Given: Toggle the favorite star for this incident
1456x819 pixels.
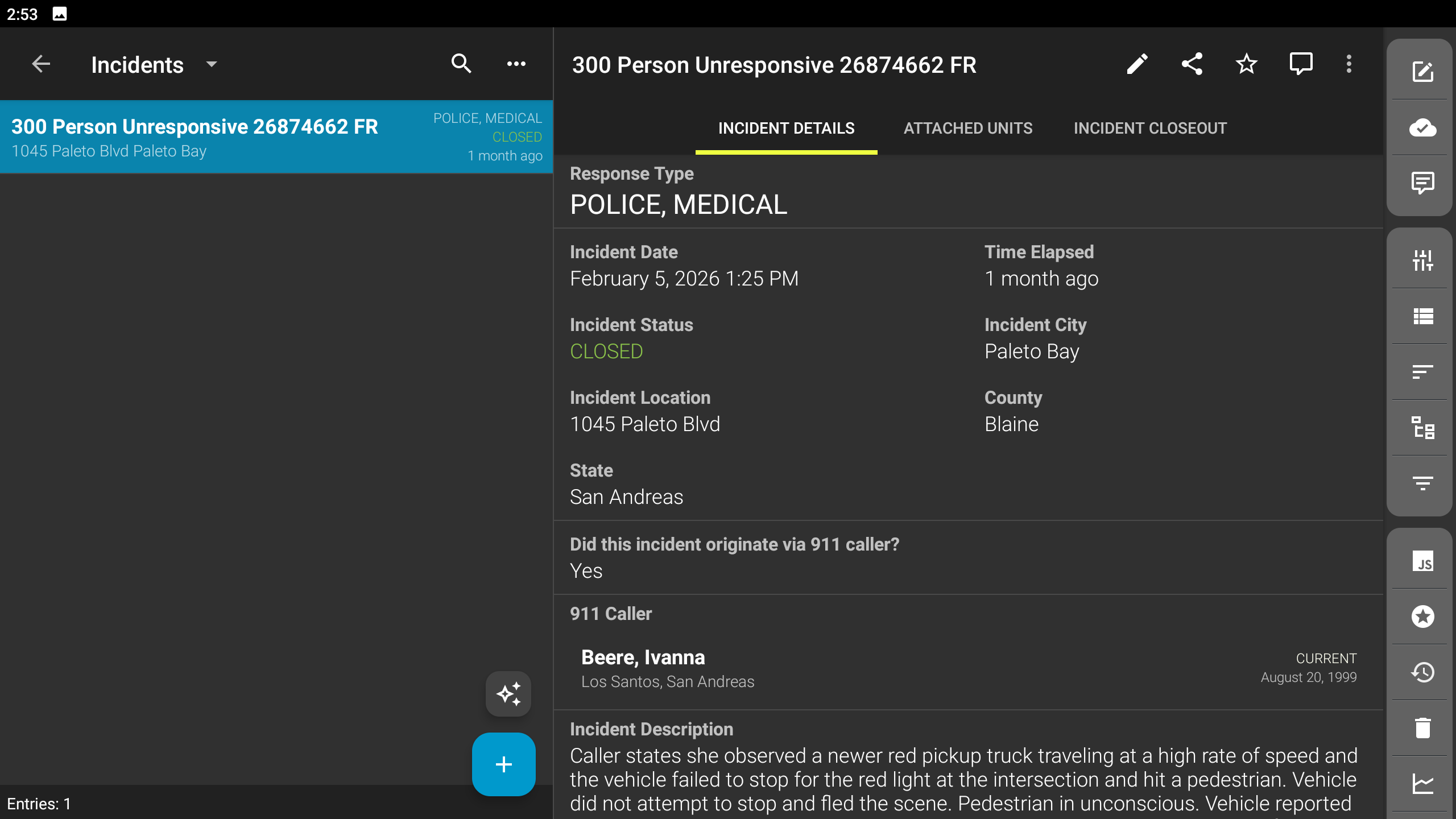Looking at the screenshot, I should (1246, 64).
